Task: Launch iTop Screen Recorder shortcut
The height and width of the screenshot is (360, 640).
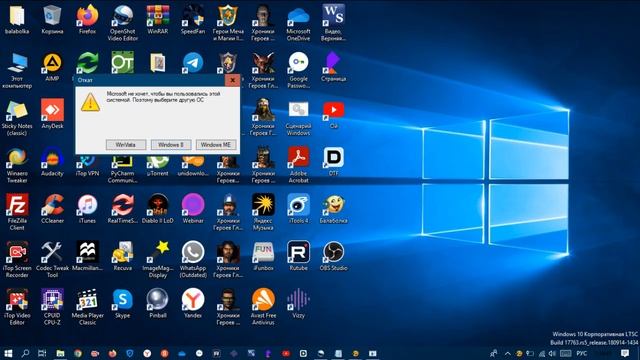Action: click(x=17, y=260)
